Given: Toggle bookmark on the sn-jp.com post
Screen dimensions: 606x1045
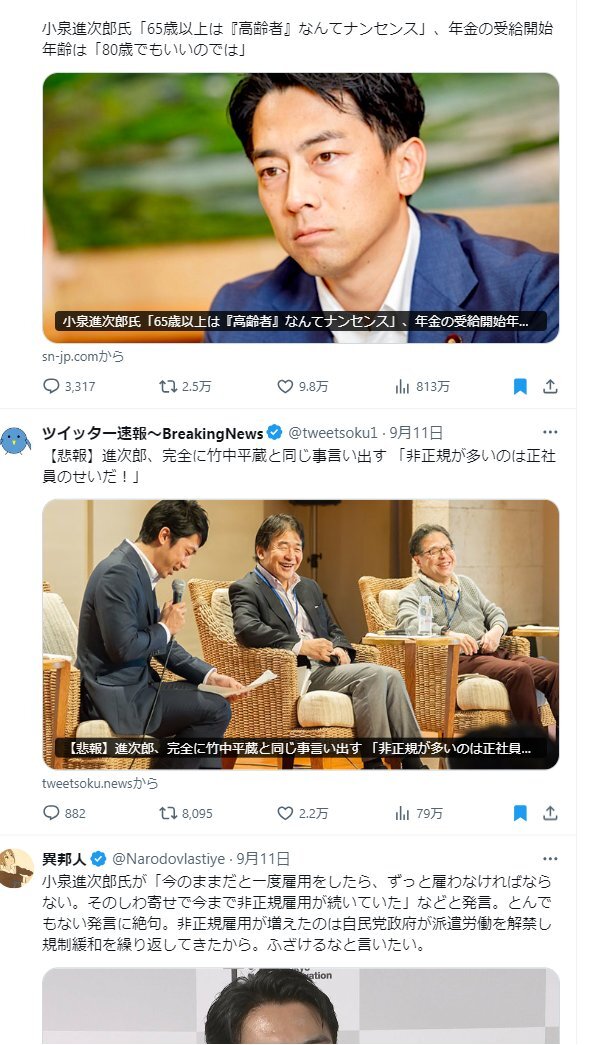Looking at the screenshot, I should (520, 387).
